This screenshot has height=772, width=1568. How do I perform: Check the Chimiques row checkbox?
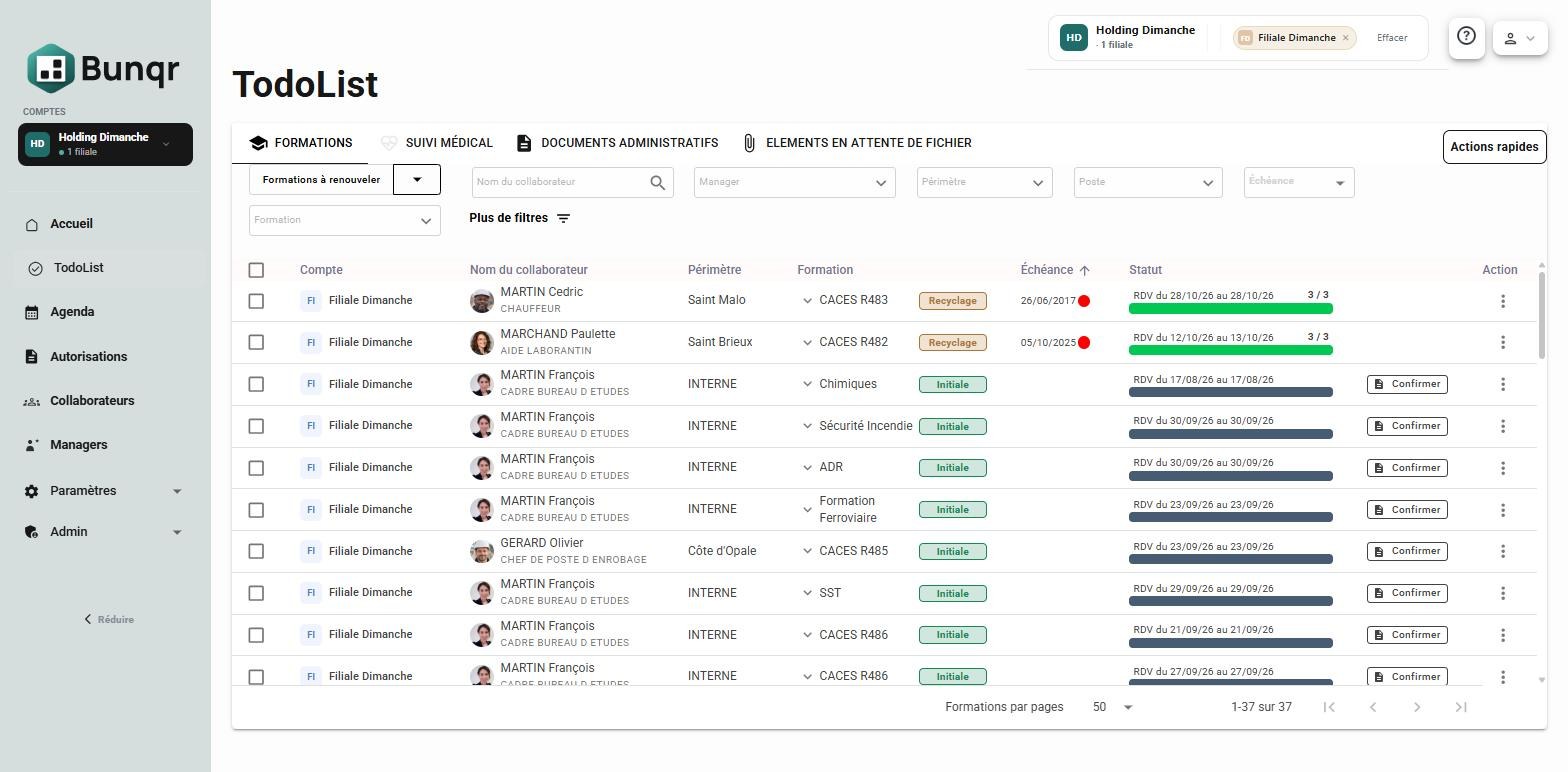click(256, 384)
